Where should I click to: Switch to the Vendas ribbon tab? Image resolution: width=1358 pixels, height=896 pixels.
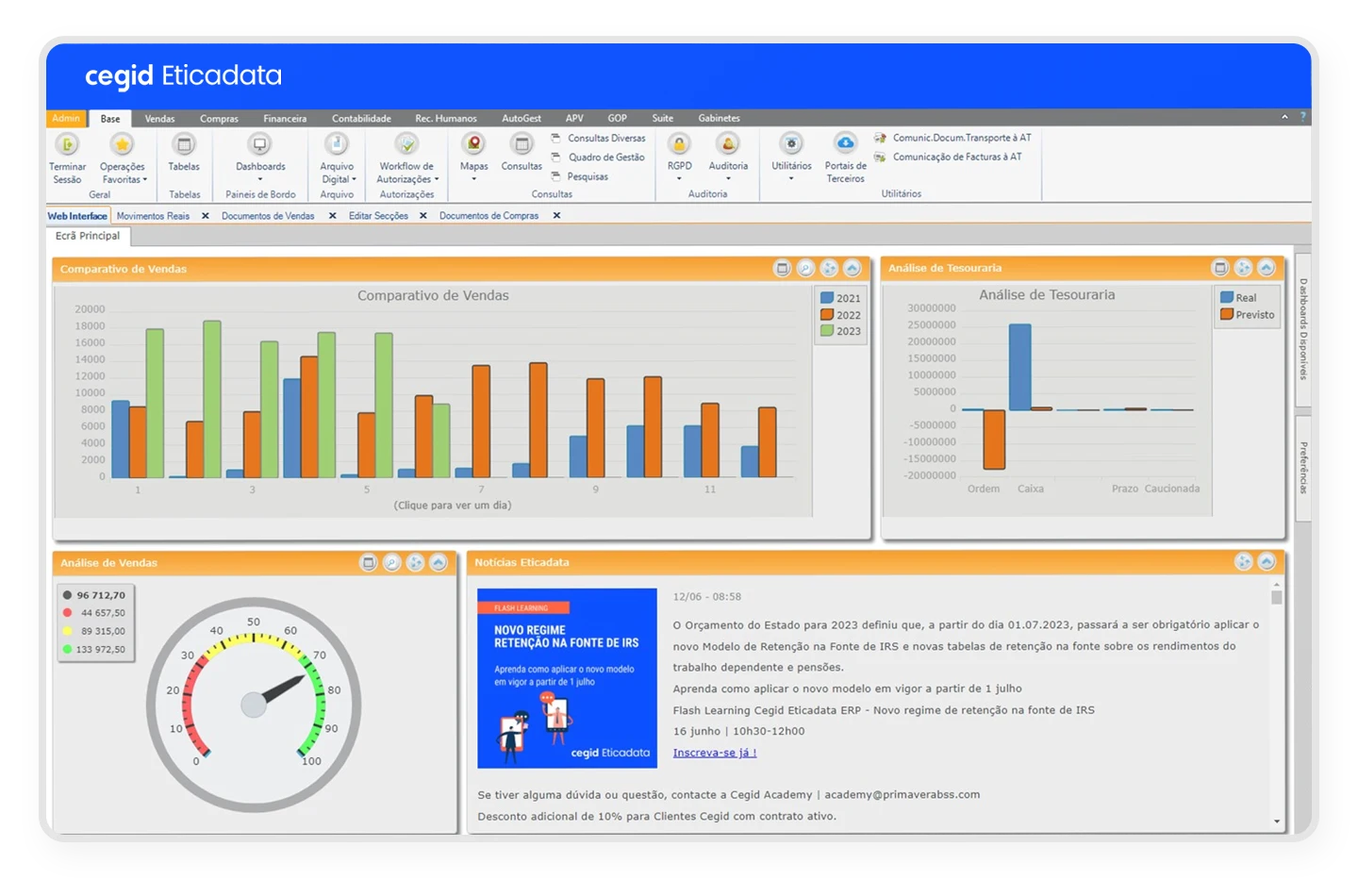159,118
